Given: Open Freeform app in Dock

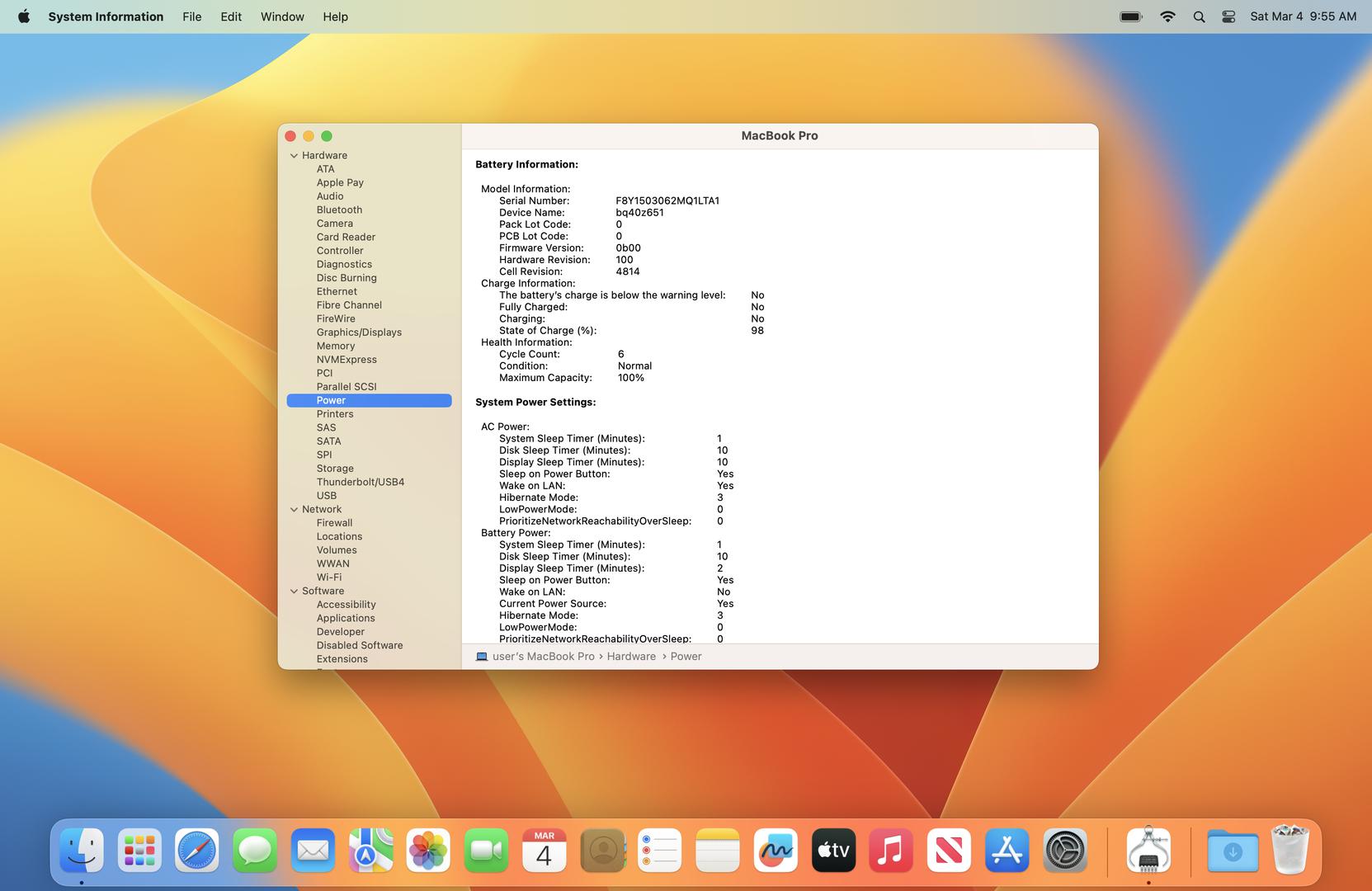Looking at the screenshot, I should 776,851.
